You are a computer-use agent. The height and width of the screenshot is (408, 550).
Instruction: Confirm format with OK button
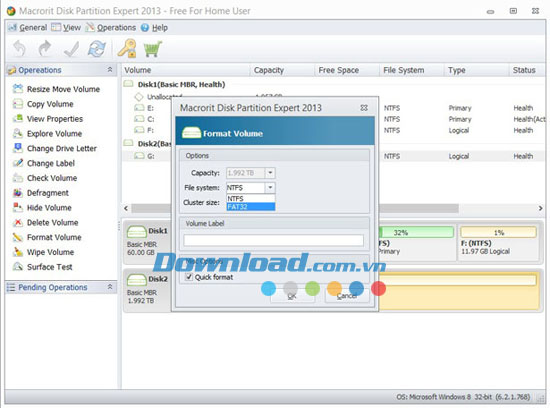tap(292, 296)
